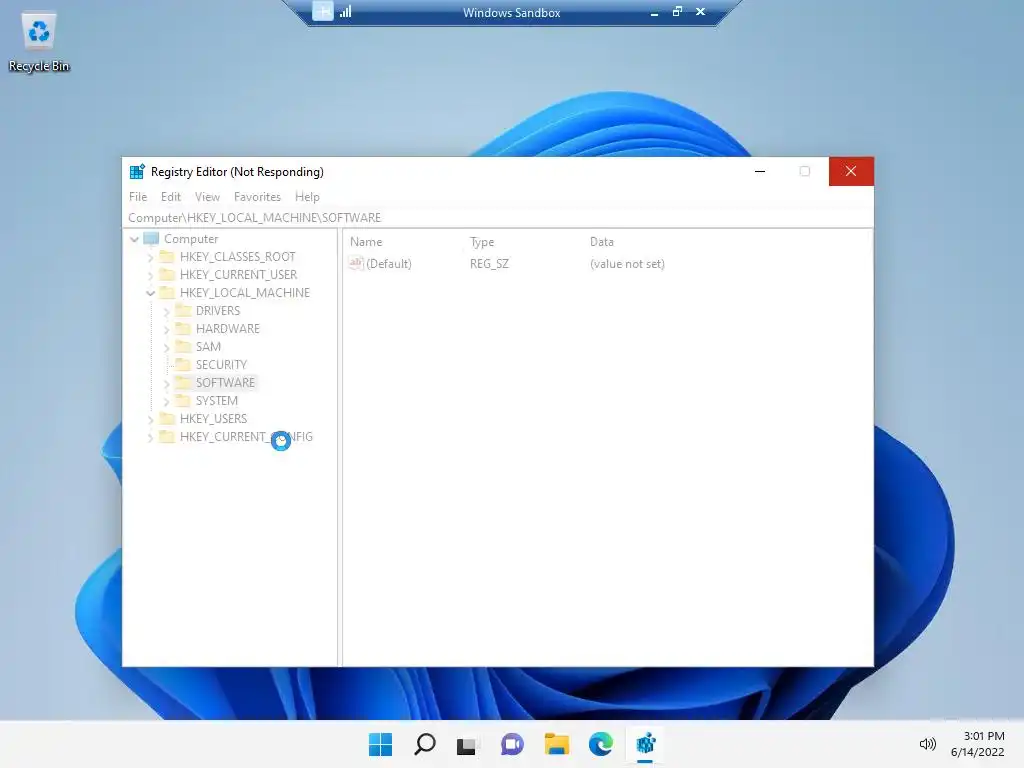The image size is (1024, 768).
Task: Click the registry address bar path
Action: coord(498,217)
